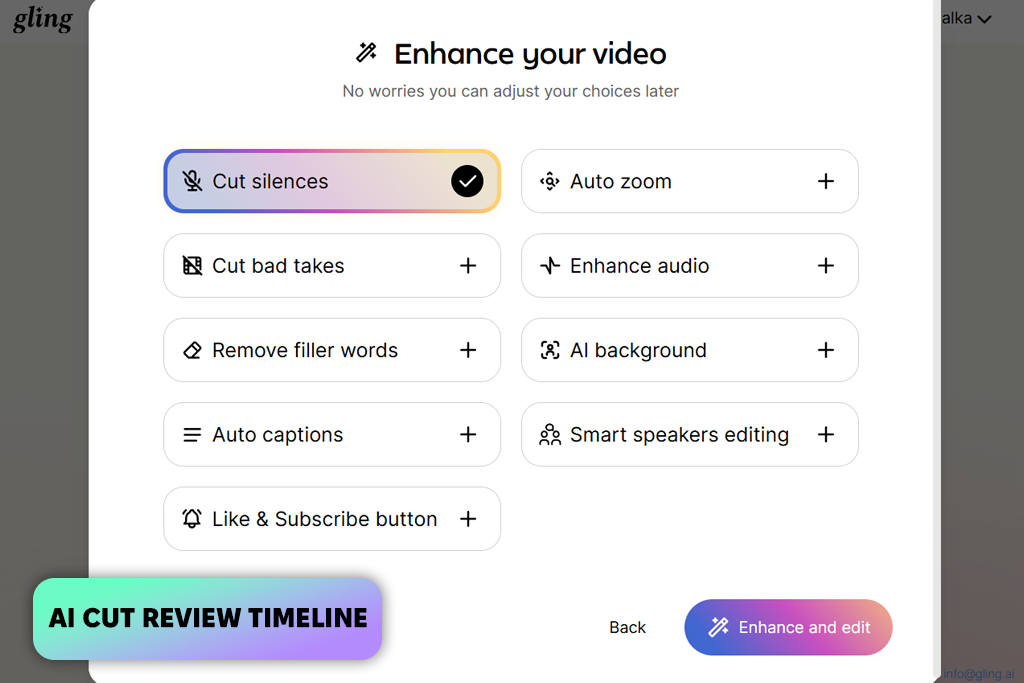
Task: Enable Auto zoom with its plus
Action: coord(825,181)
